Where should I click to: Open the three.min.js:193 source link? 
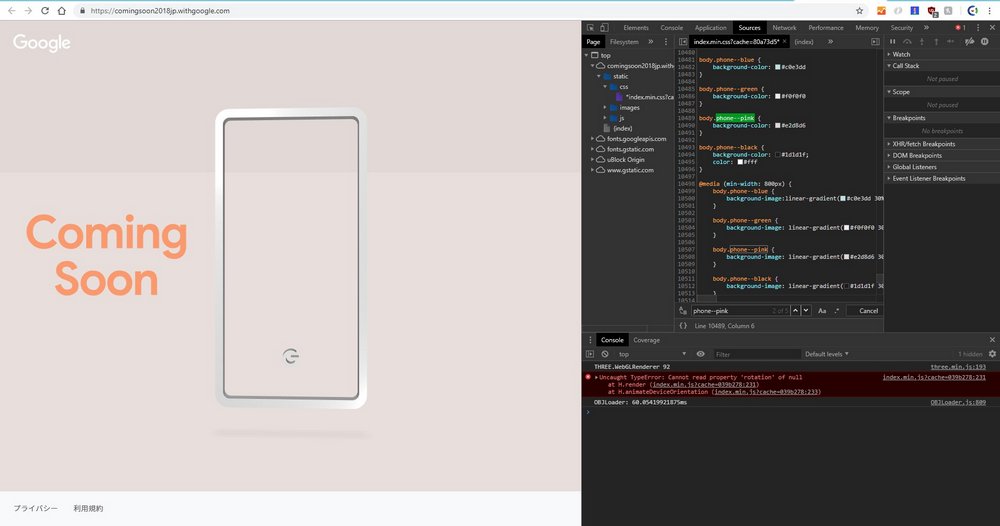point(957,367)
